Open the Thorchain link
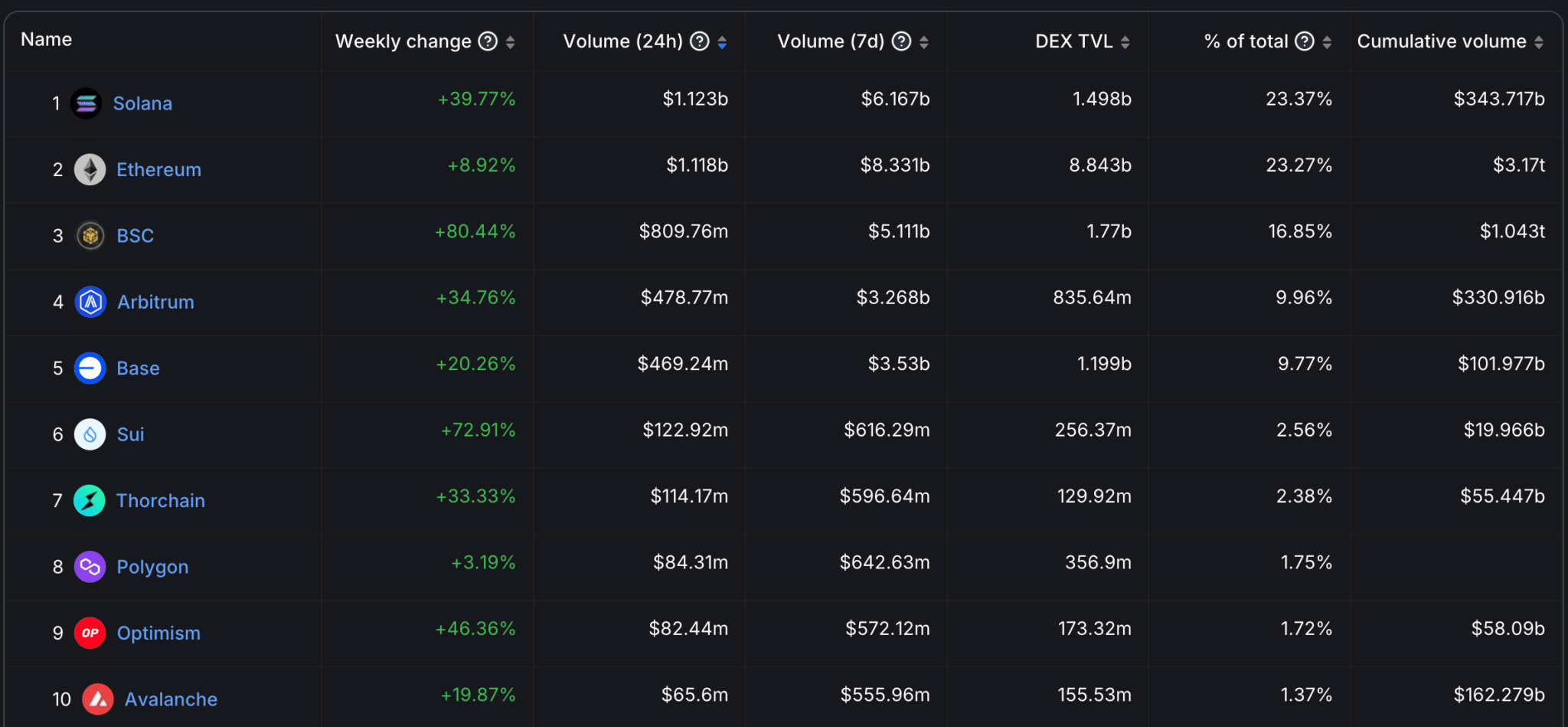Screen dimensions: 1568x727 coord(161,501)
